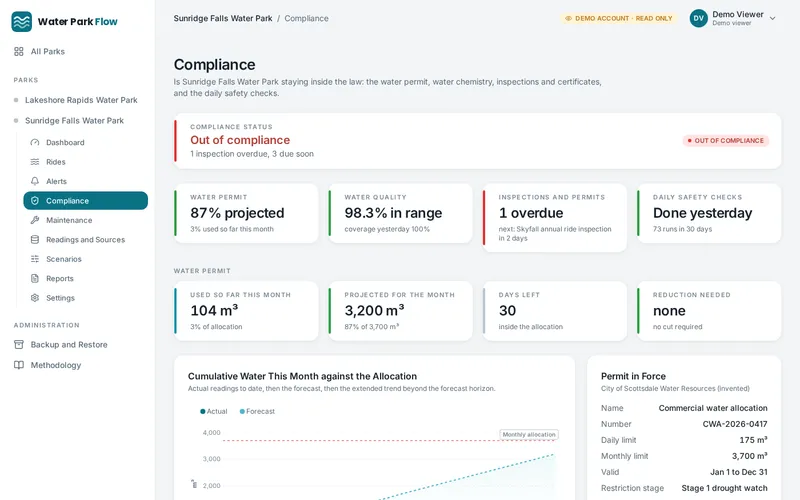Screen dimensions: 800x500
Task: Click the Reports document icon
Action: (35, 278)
